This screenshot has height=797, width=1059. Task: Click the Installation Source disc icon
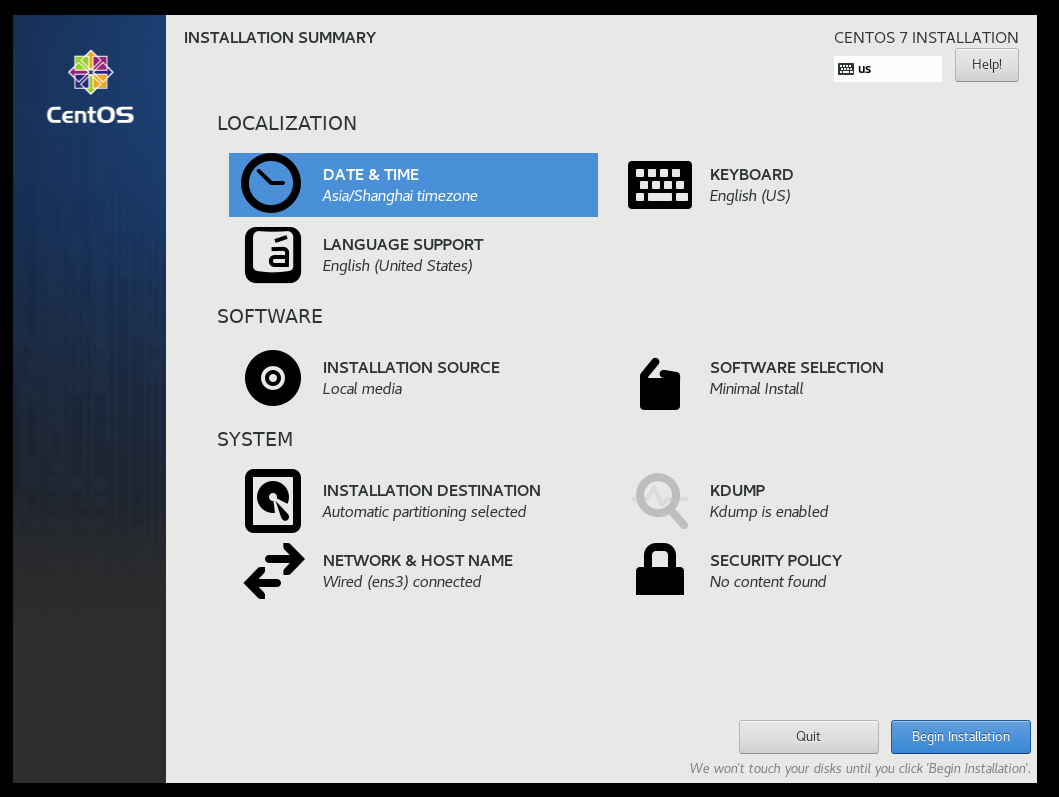(x=273, y=378)
